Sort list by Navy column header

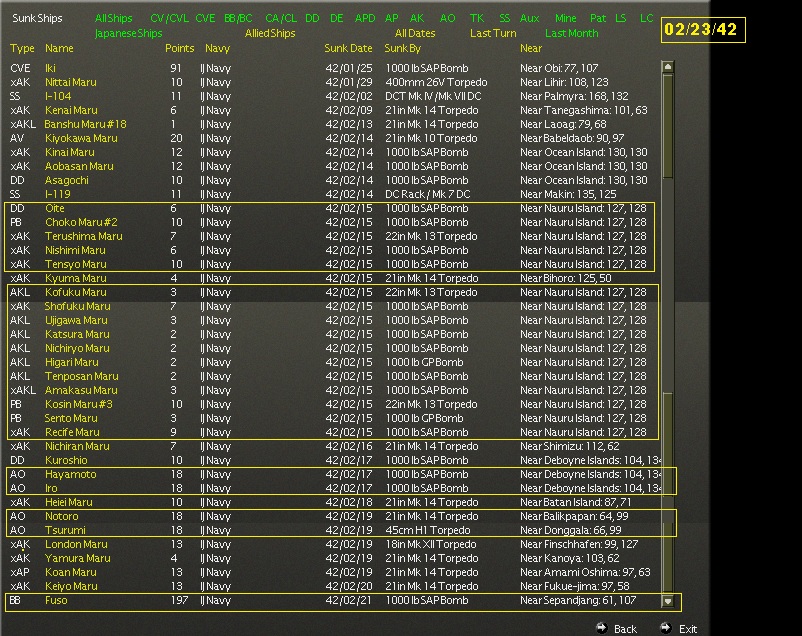click(217, 49)
